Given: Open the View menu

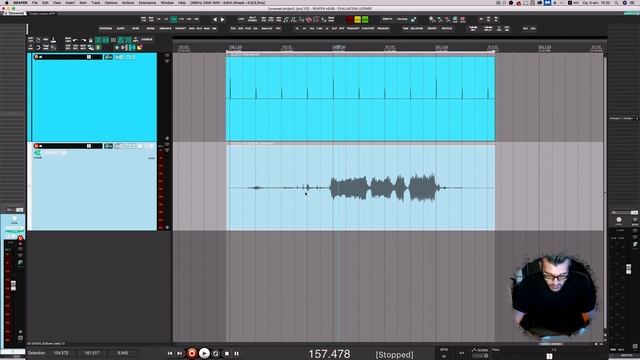Looking at the screenshot, I should (57, 2).
